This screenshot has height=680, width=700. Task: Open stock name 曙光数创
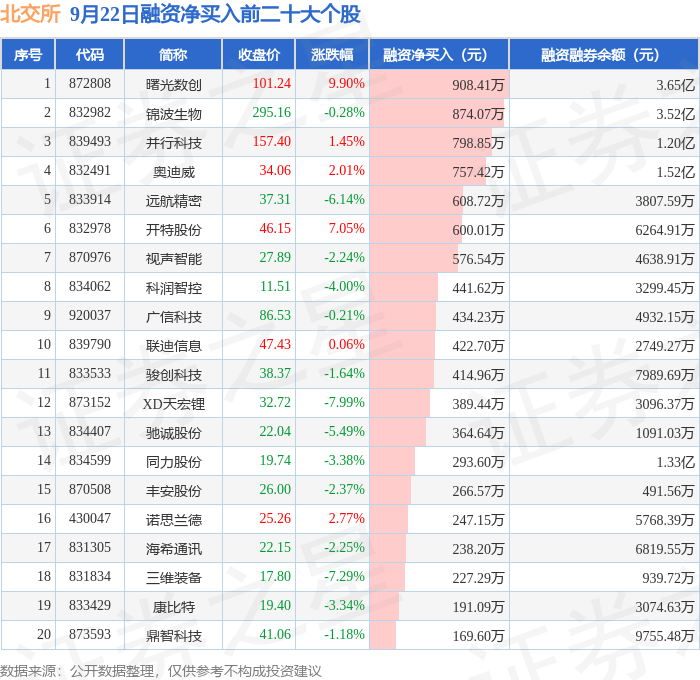pyautogui.click(x=173, y=85)
